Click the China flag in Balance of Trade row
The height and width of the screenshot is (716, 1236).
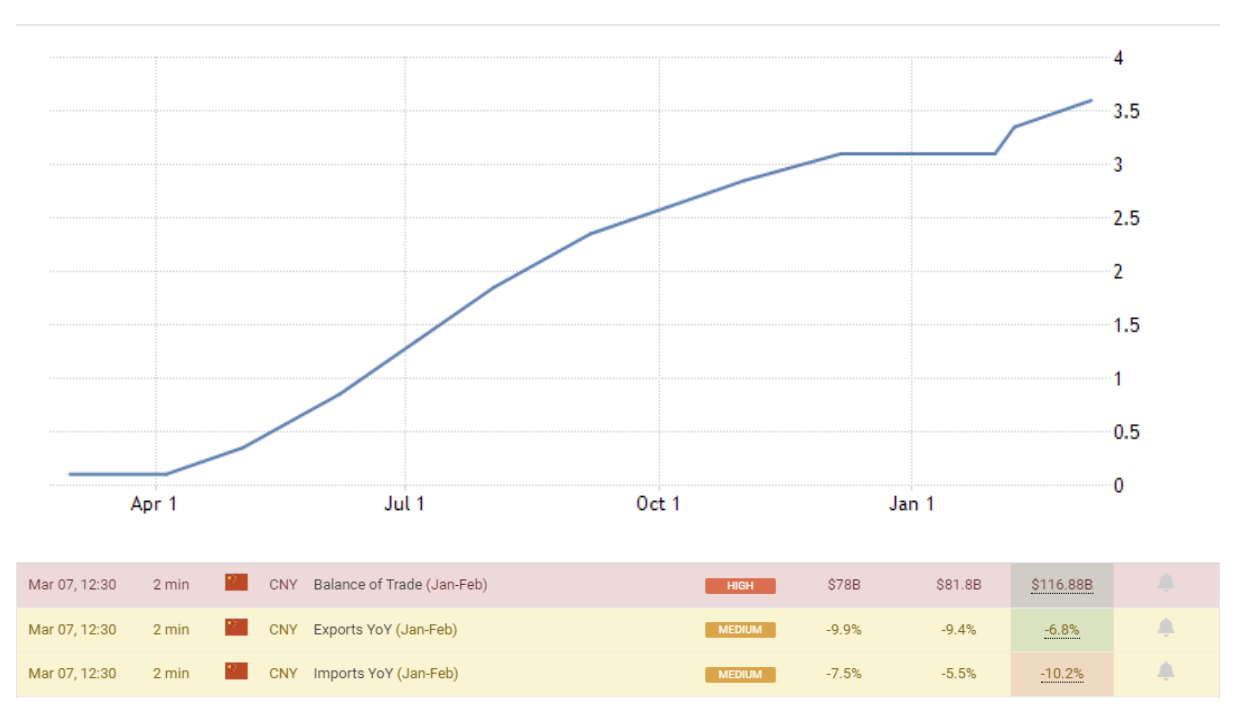pyautogui.click(x=236, y=583)
